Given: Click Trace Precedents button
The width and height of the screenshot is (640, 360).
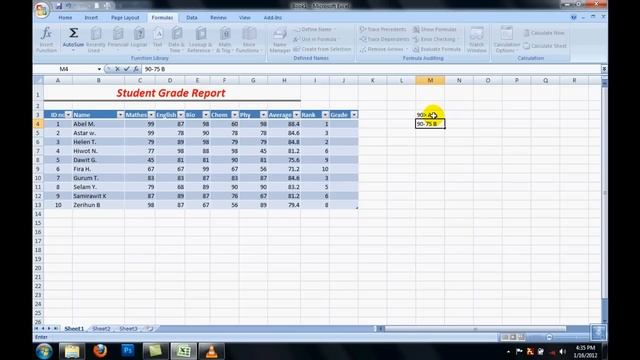Looking at the screenshot, I should coord(383,29).
